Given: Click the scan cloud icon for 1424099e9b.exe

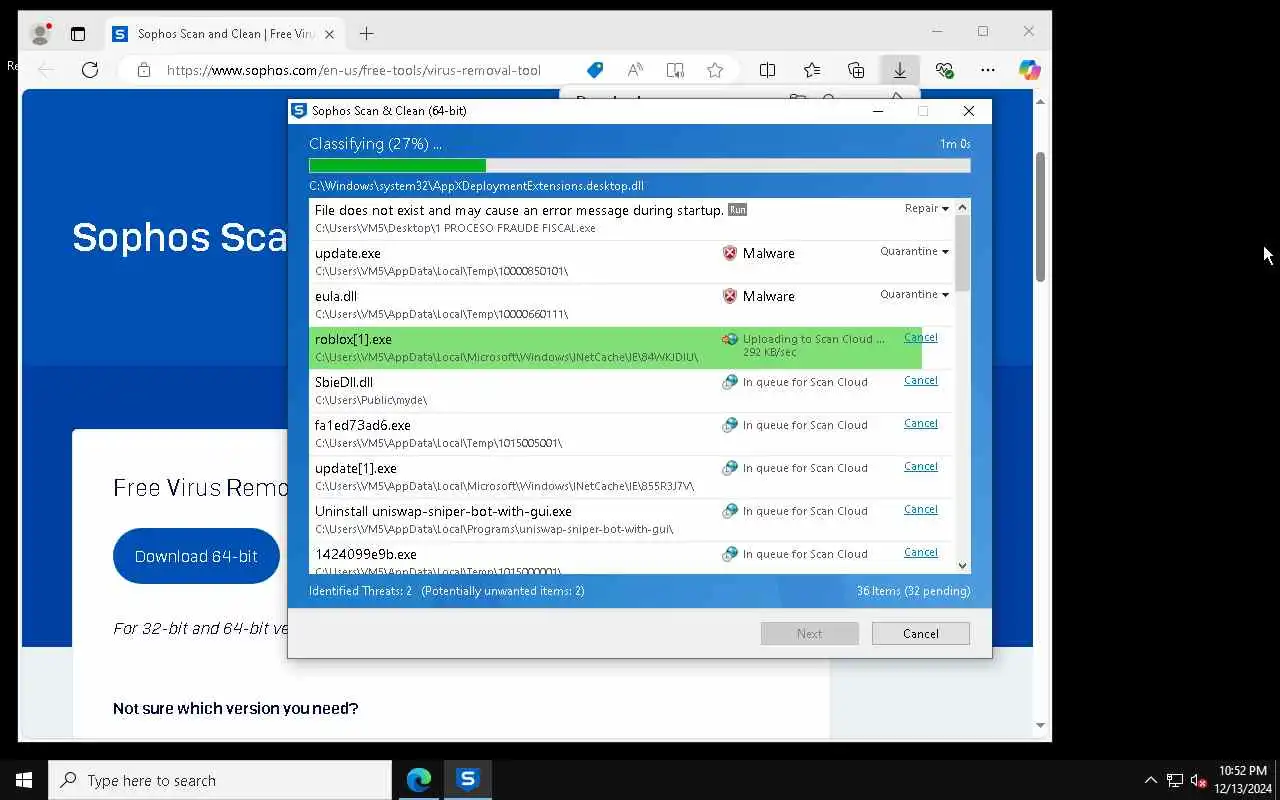Looking at the screenshot, I should (x=730, y=554).
